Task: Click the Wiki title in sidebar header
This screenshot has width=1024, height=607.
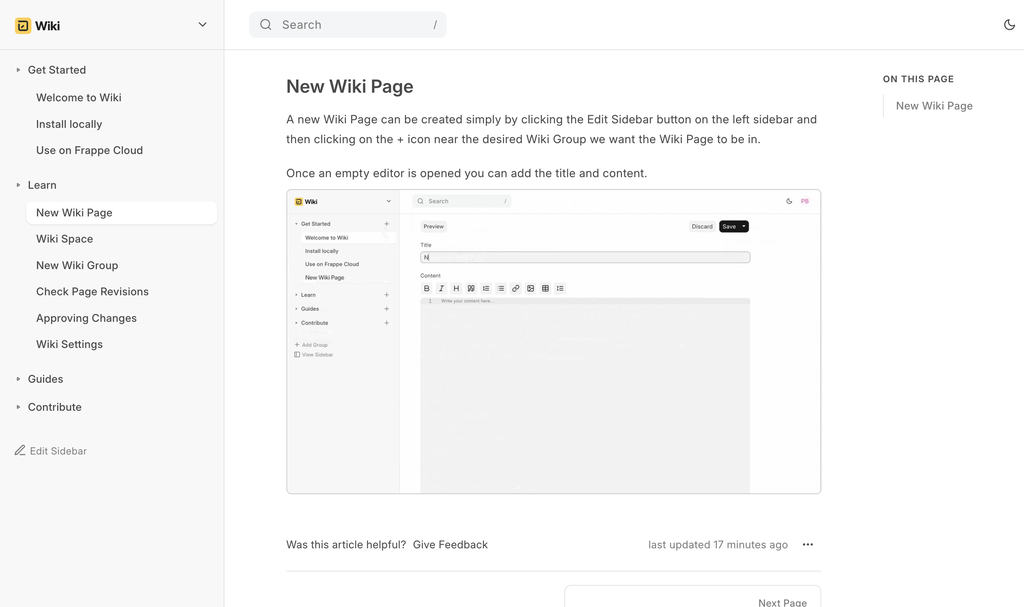Action: 47,25
